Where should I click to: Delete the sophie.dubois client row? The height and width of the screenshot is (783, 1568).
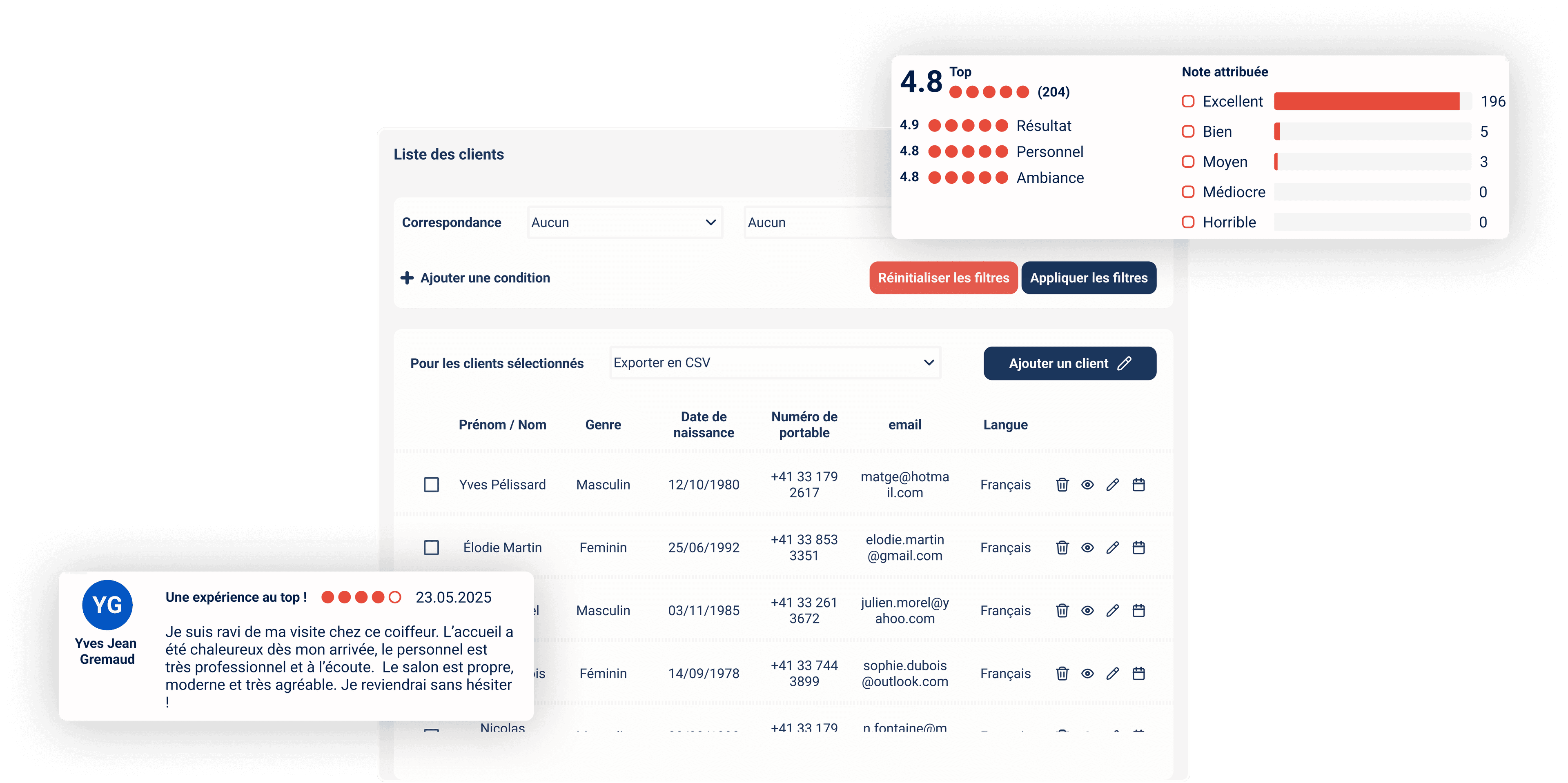point(1062,673)
